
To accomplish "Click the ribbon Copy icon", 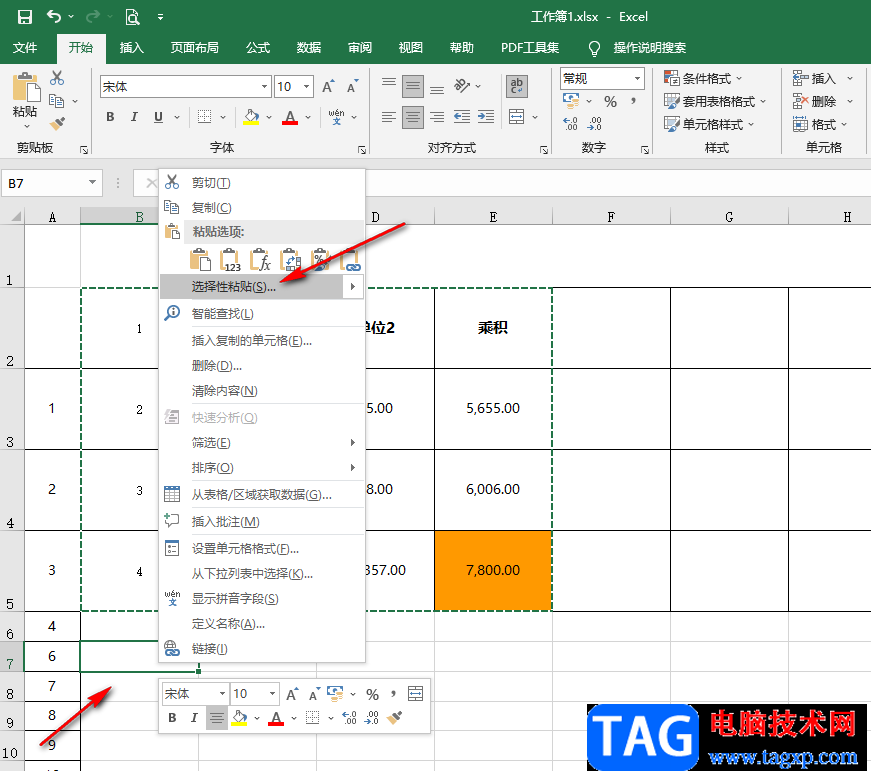I will point(56,101).
